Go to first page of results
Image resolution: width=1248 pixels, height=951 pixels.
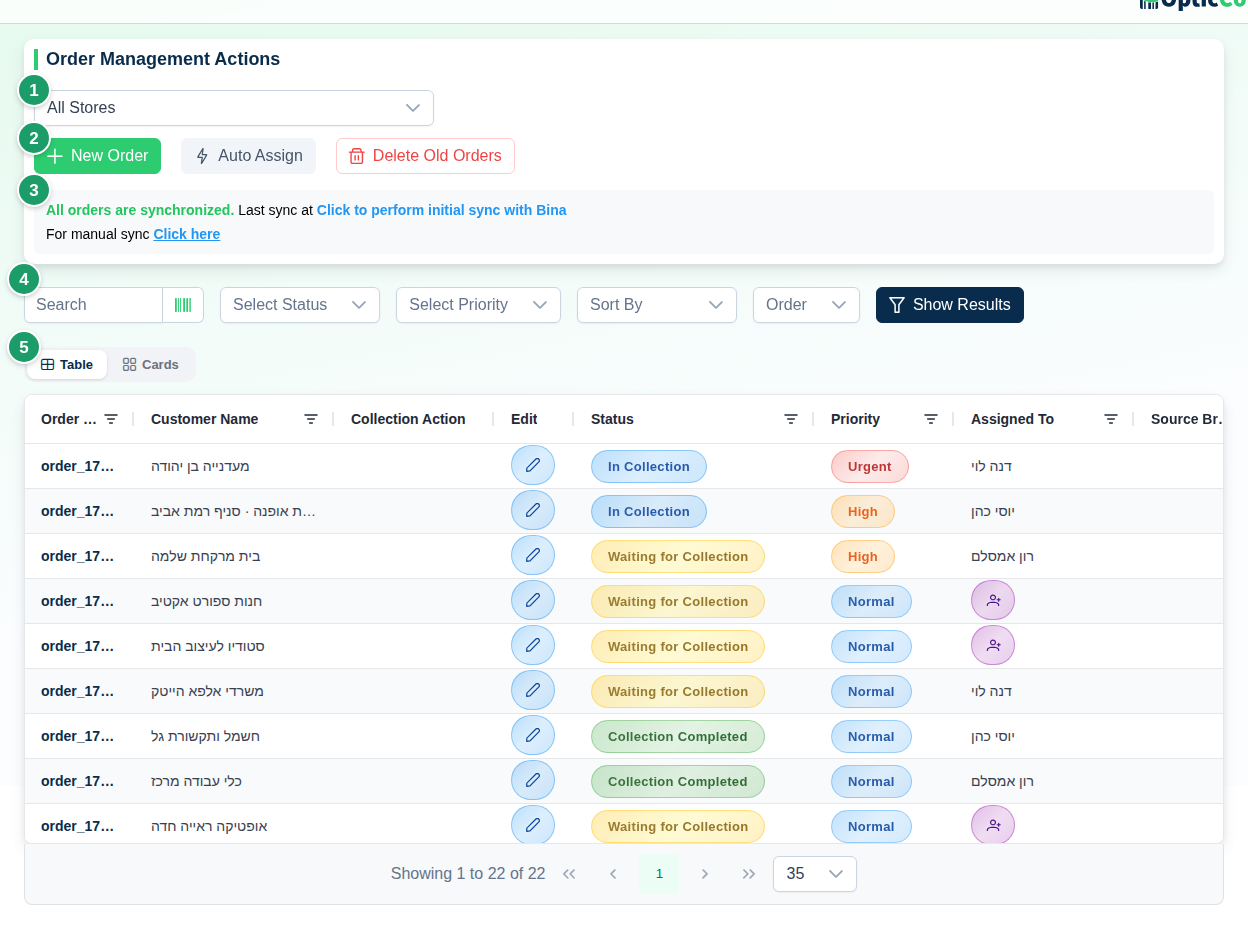click(569, 874)
